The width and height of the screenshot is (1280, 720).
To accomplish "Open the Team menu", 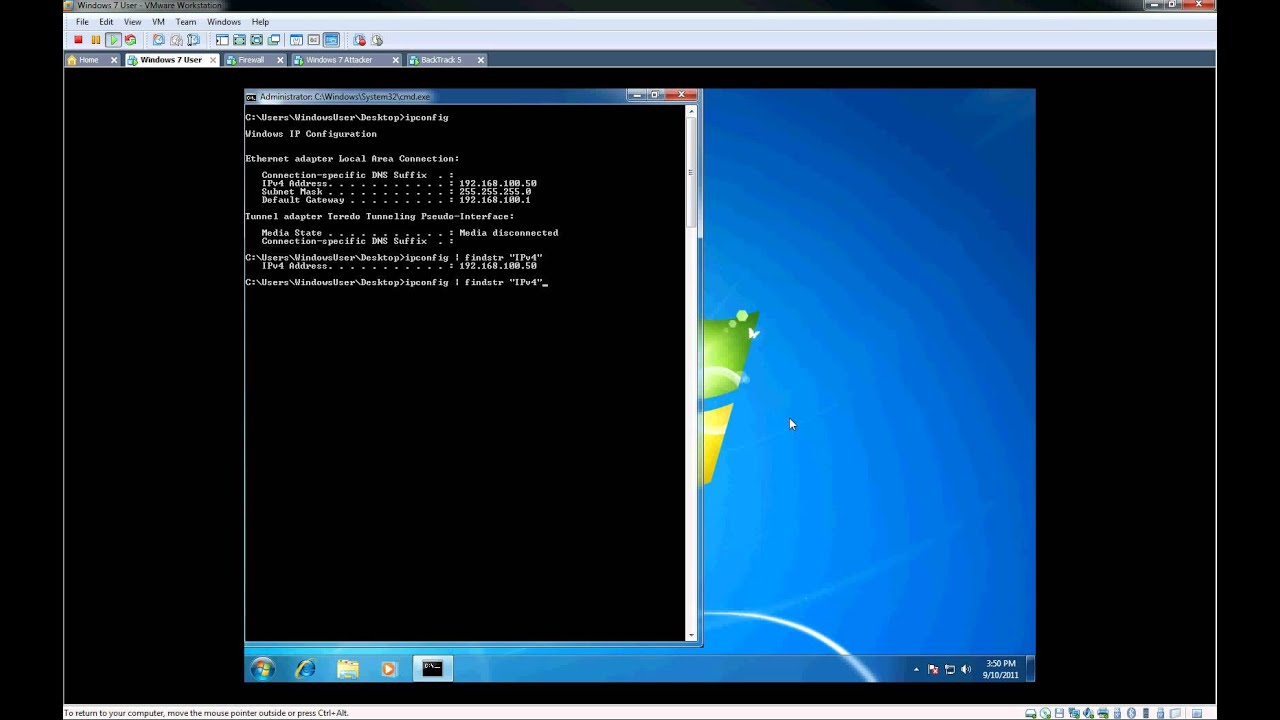I will [186, 22].
